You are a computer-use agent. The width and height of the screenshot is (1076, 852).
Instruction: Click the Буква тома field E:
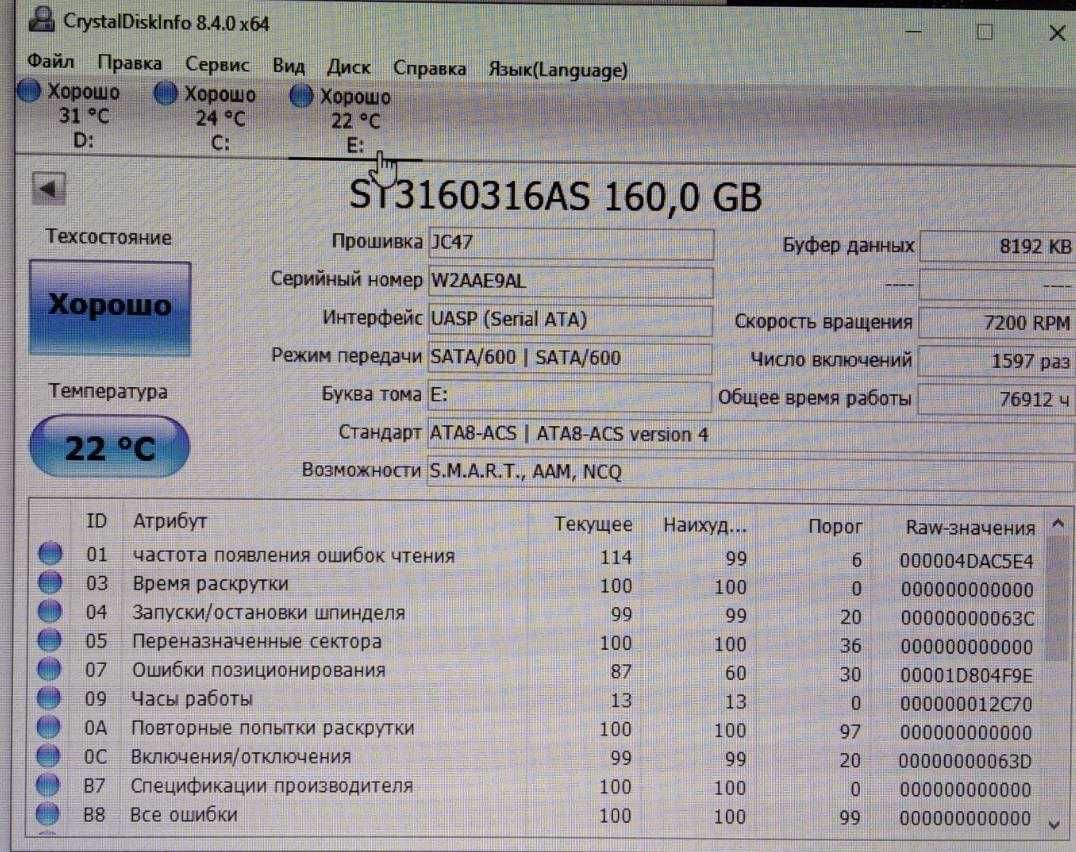[570, 396]
